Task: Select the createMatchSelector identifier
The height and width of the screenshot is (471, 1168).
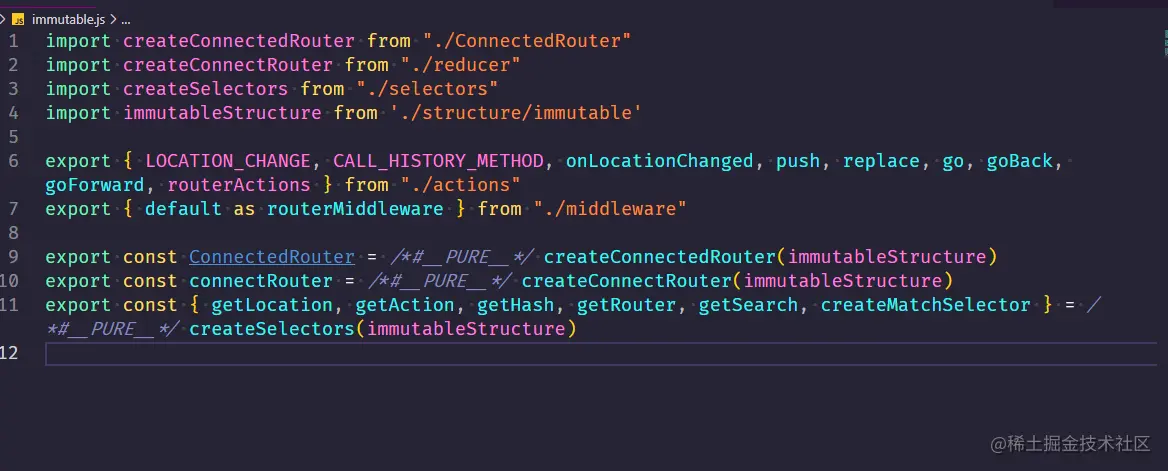Action: click(926, 305)
